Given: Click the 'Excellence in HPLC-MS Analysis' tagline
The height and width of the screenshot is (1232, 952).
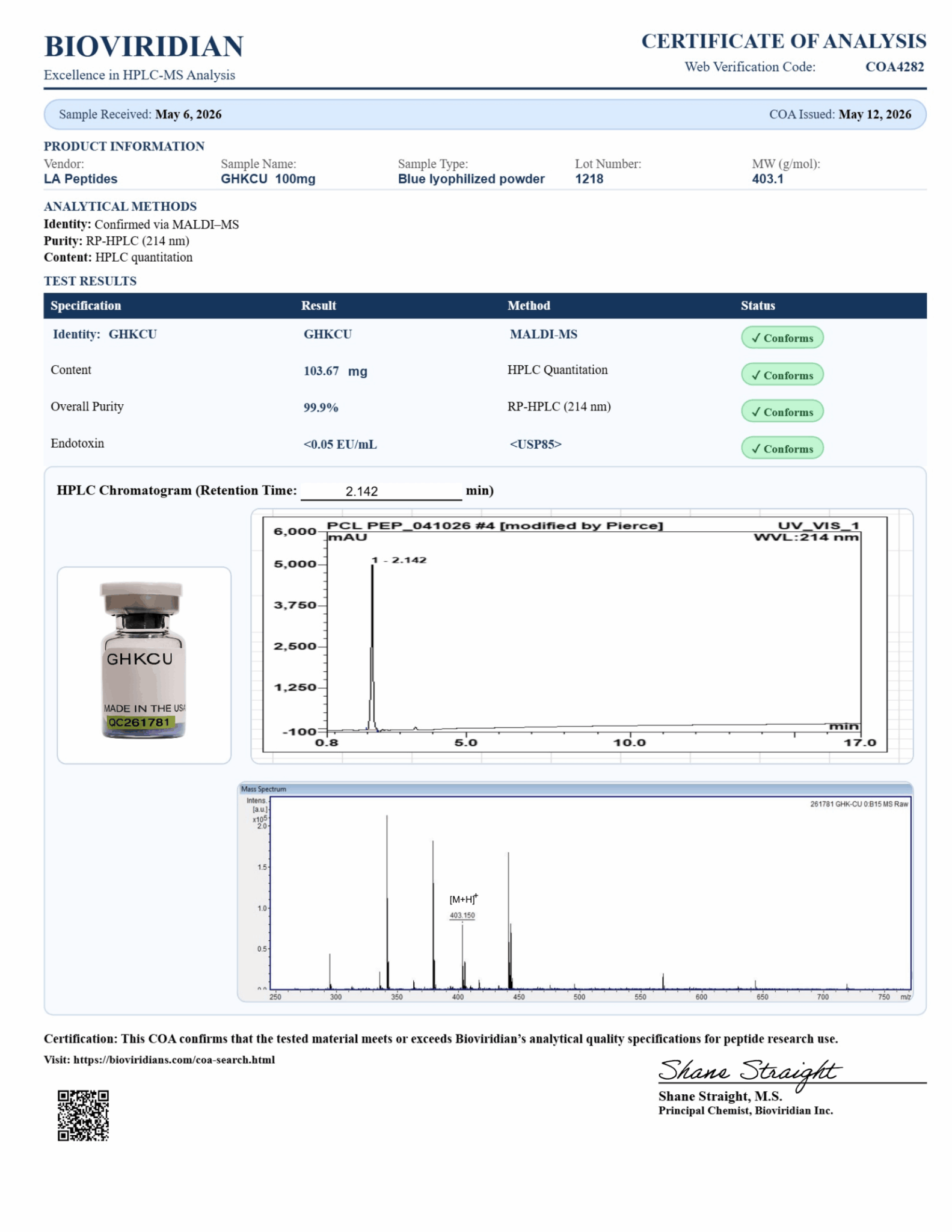Looking at the screenshot, I should coord(140,75).
